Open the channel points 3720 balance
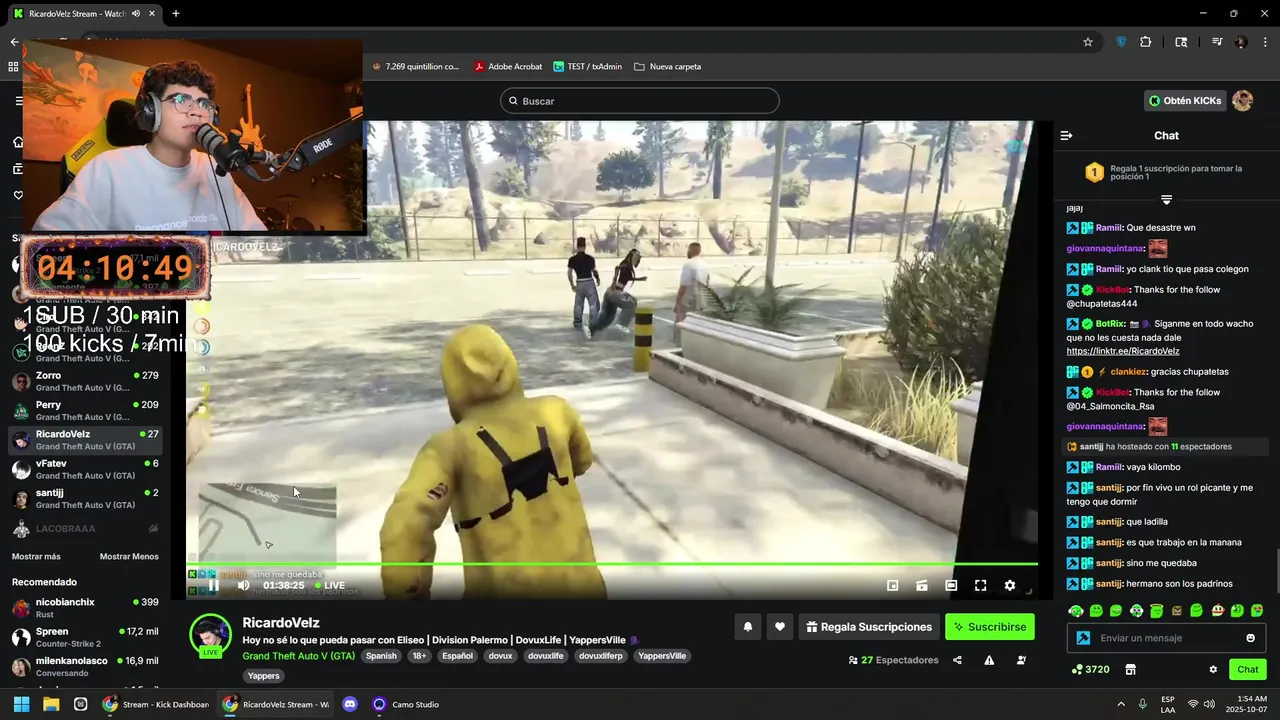The width and height of the screenshot is (1280, 720). (x=1090, y=669)
